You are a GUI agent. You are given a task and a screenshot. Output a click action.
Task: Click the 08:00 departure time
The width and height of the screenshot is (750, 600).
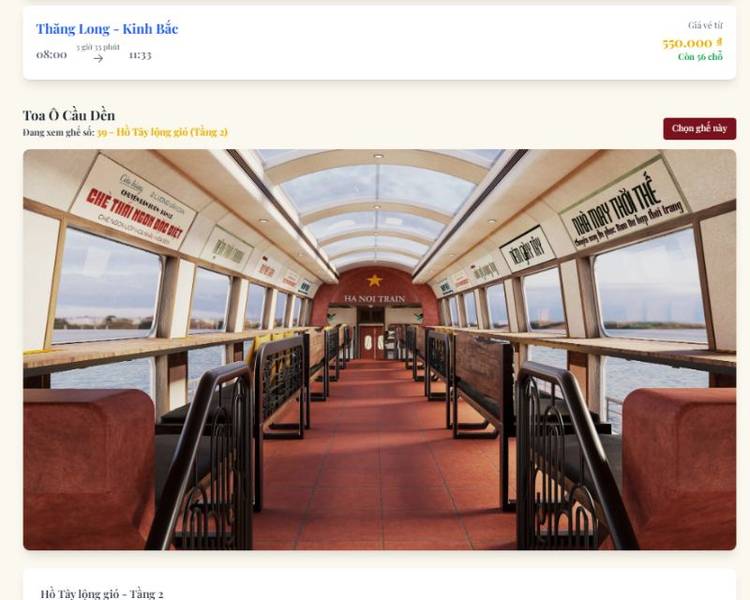click(52, 55)
